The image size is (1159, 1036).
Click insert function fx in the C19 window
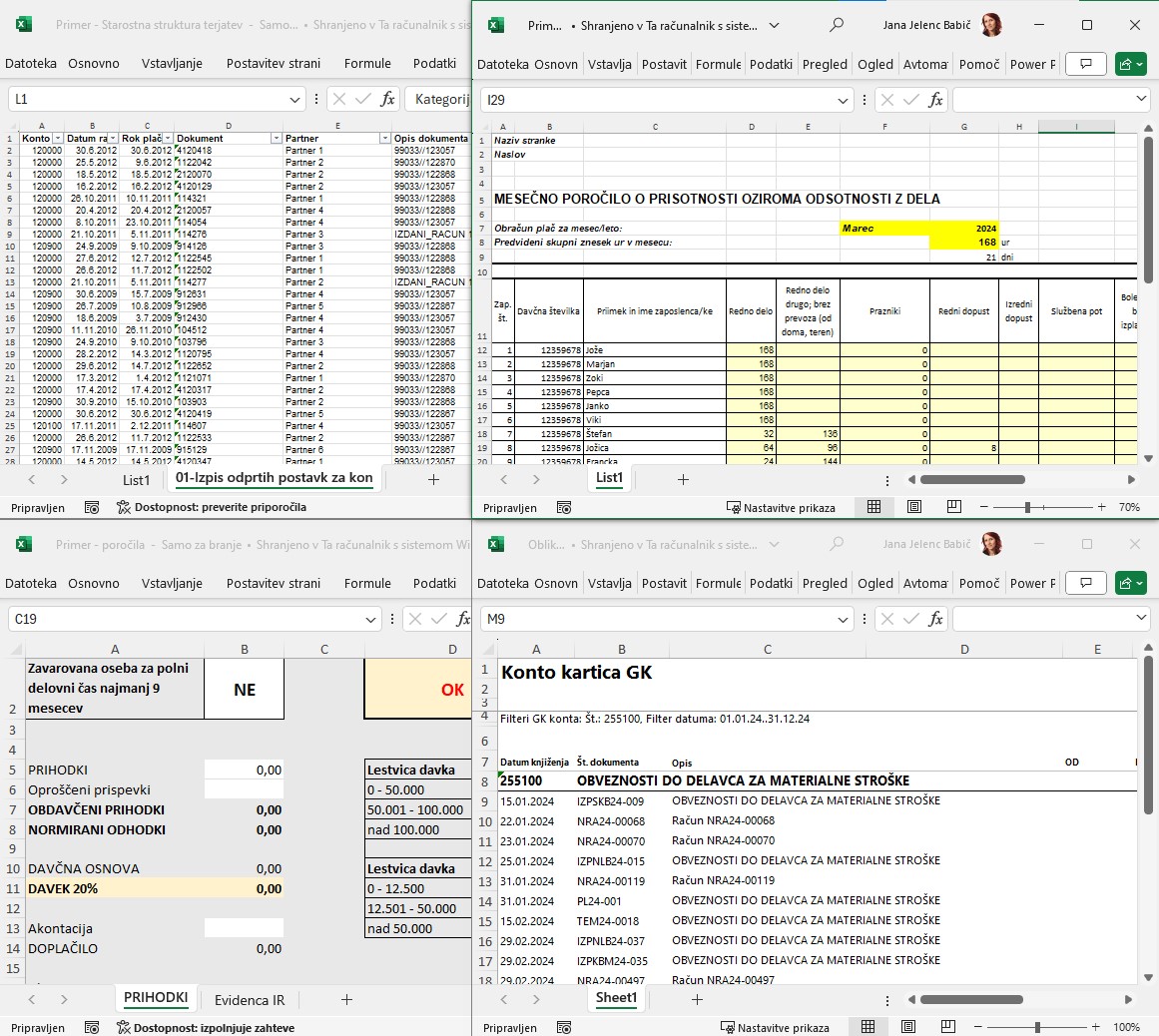coord(463,619)
